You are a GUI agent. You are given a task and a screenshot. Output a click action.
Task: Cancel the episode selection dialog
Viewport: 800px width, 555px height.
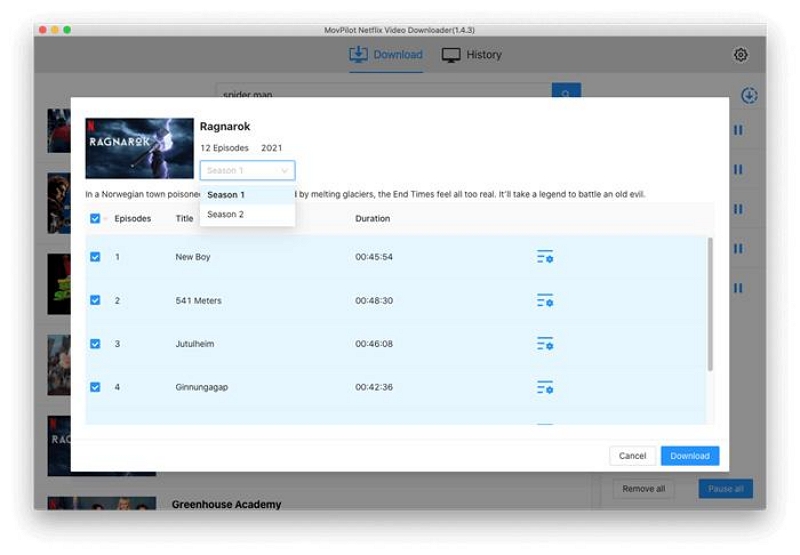coord(632,456)
